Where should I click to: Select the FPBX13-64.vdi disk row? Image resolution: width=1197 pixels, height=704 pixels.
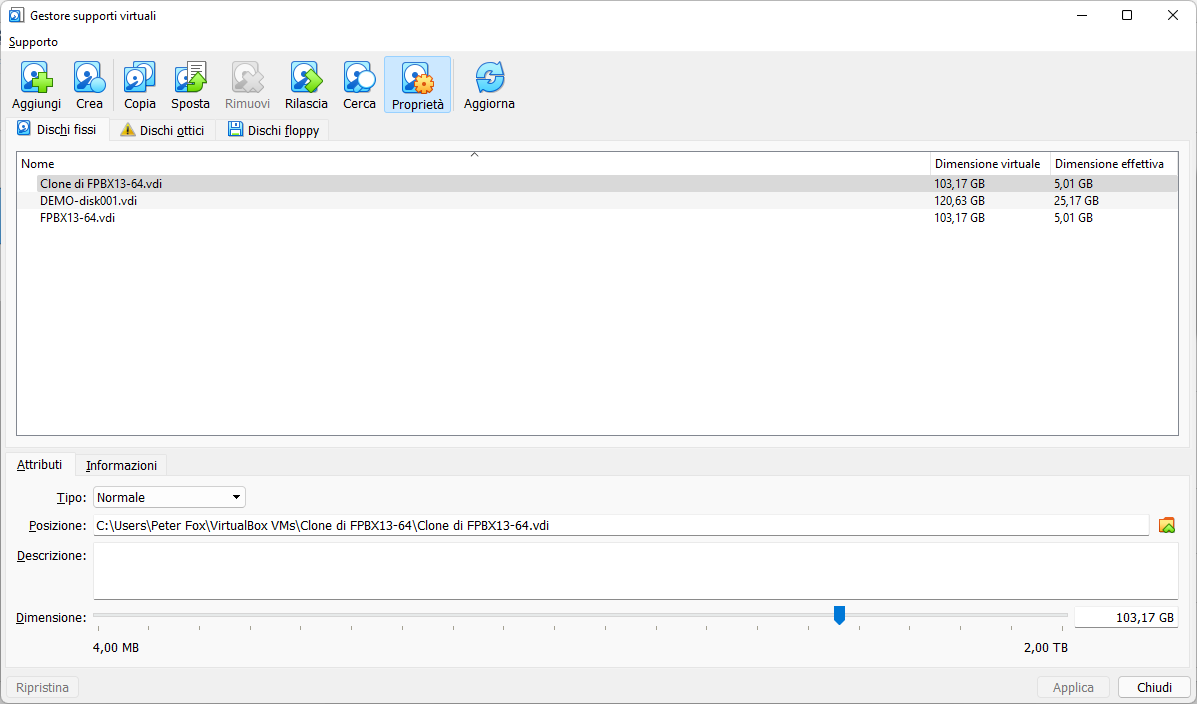[597, 218]
